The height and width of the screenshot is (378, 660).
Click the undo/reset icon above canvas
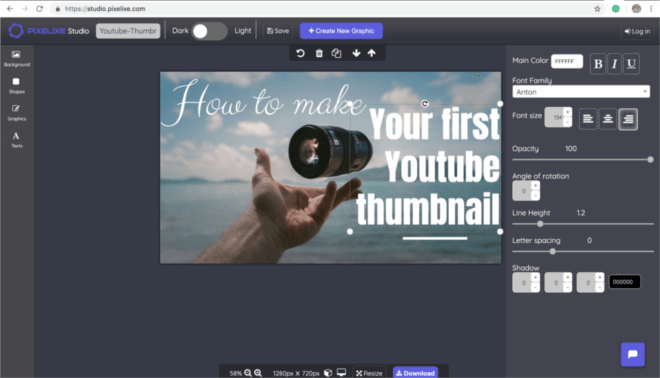click(x=300, y=53)
